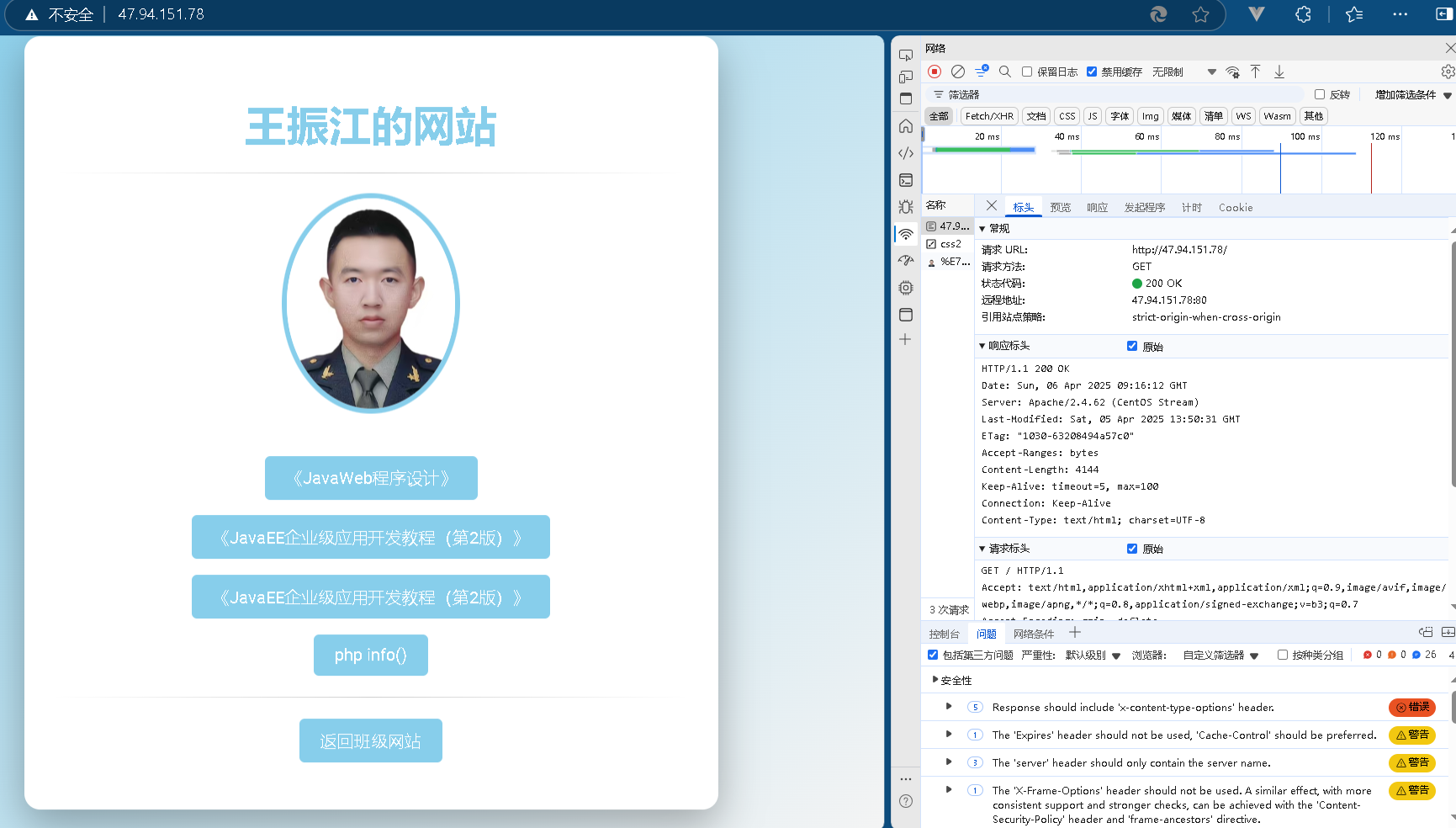Screen dimensions: 1456x828
Task: Expand the x-content-type-options issue row
Action: 949,707
